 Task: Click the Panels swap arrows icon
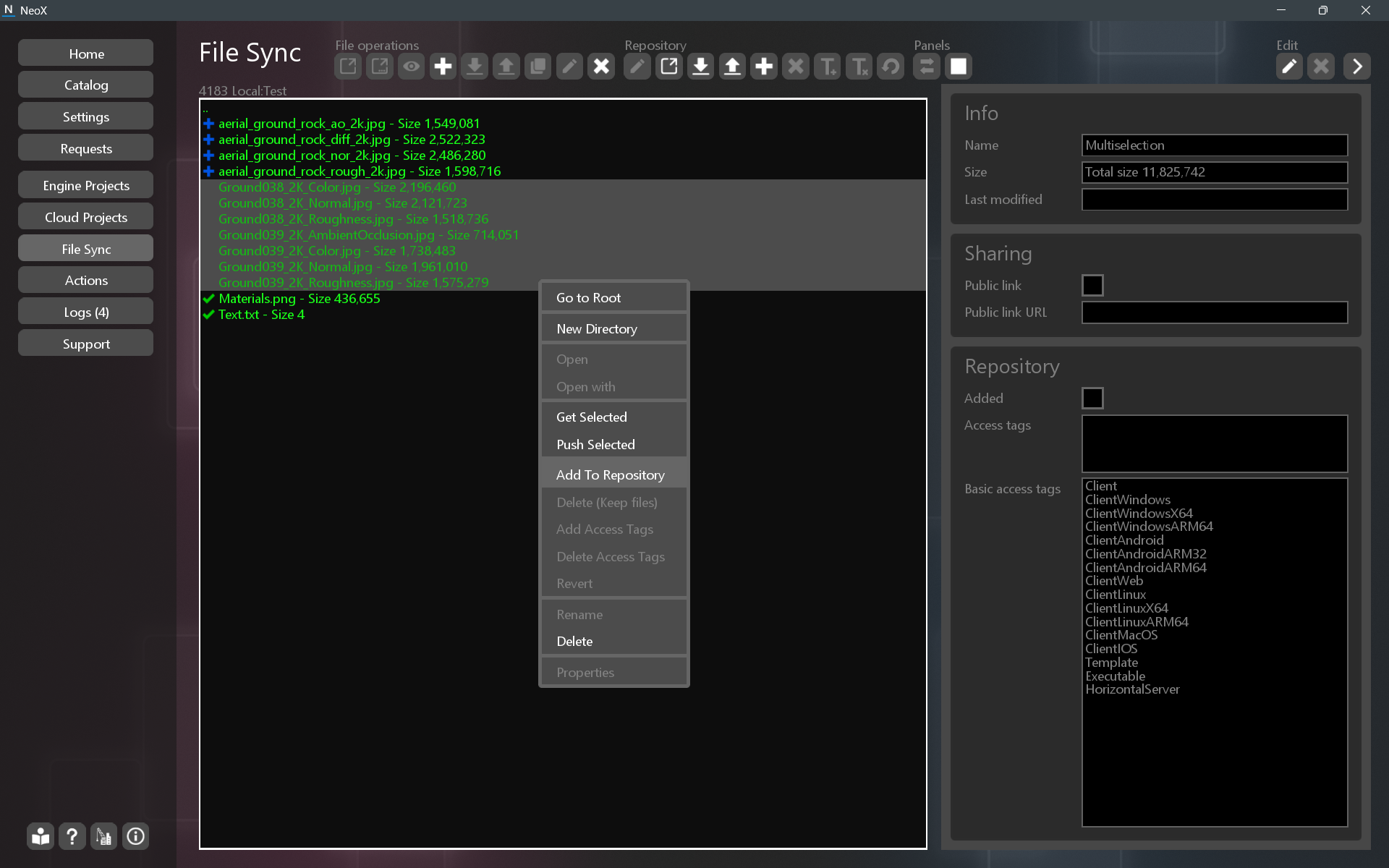pyautogui.click(x=927, y=67)
